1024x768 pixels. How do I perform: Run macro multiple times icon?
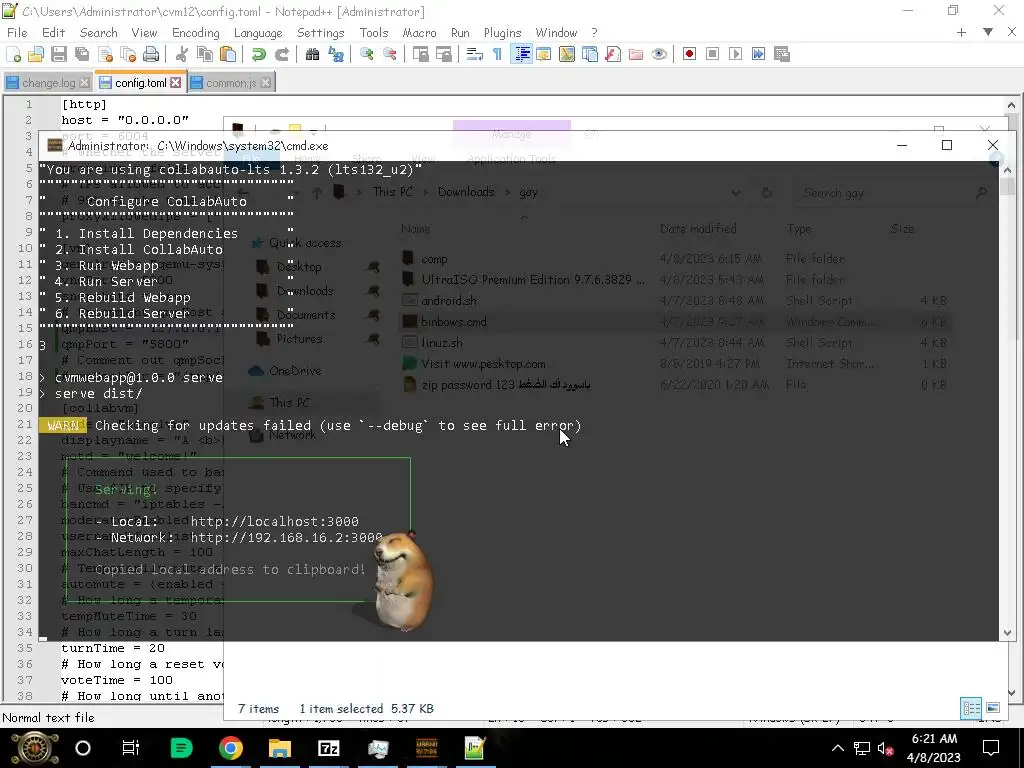[758, 54]
